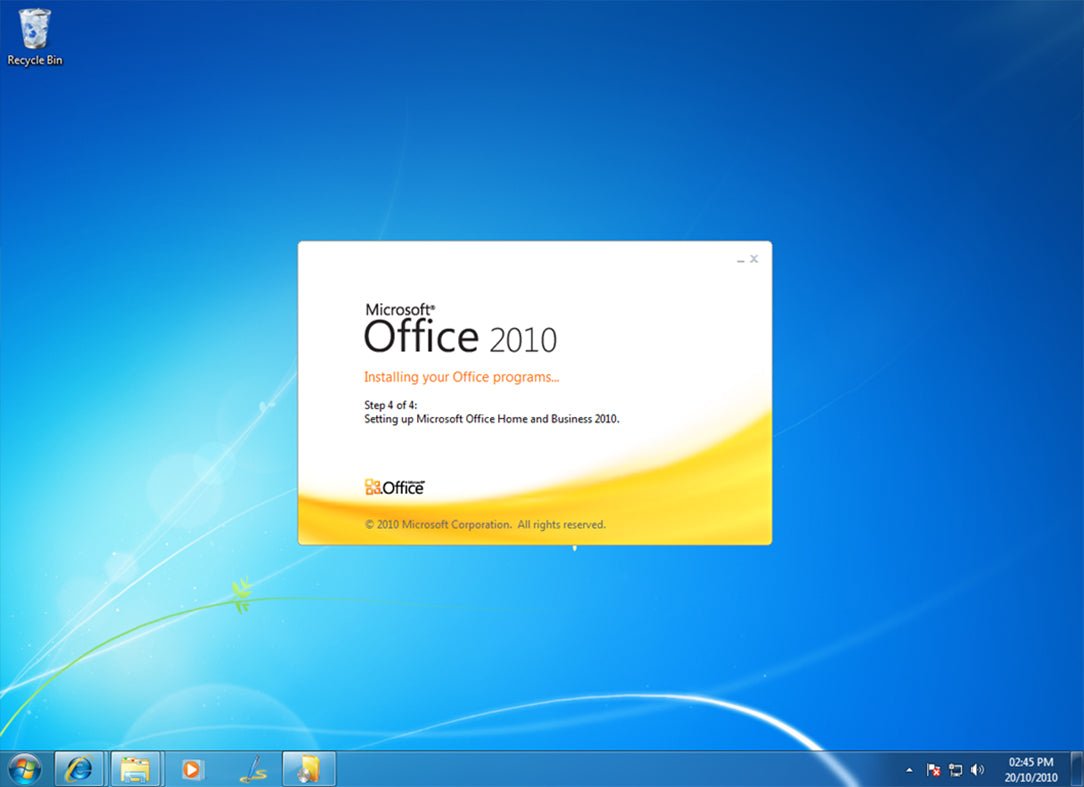Viewport: 1084px width, 787px height.
Task: Click the orange 'Installing your Office programs...' text
Action: click(x=461, y=377)
